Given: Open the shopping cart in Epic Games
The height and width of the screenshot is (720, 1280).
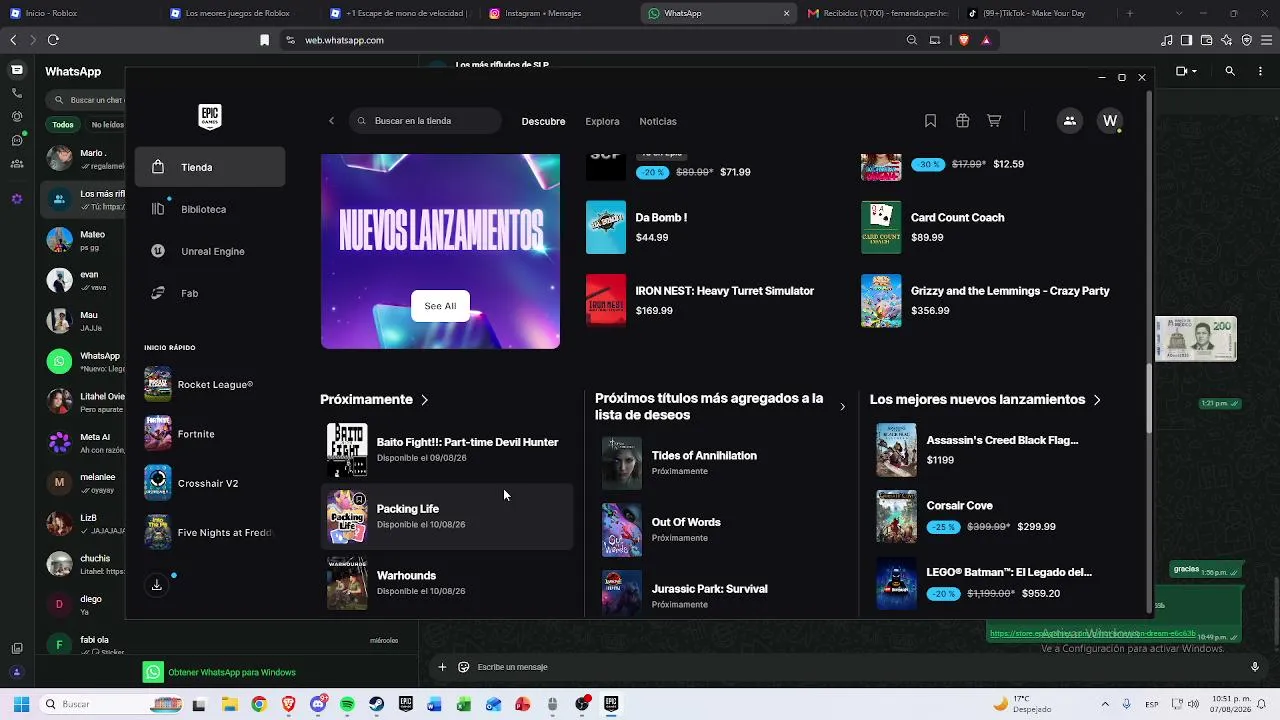Looking at the screenshot, I should pyautogui.click(x=994, y=121).
